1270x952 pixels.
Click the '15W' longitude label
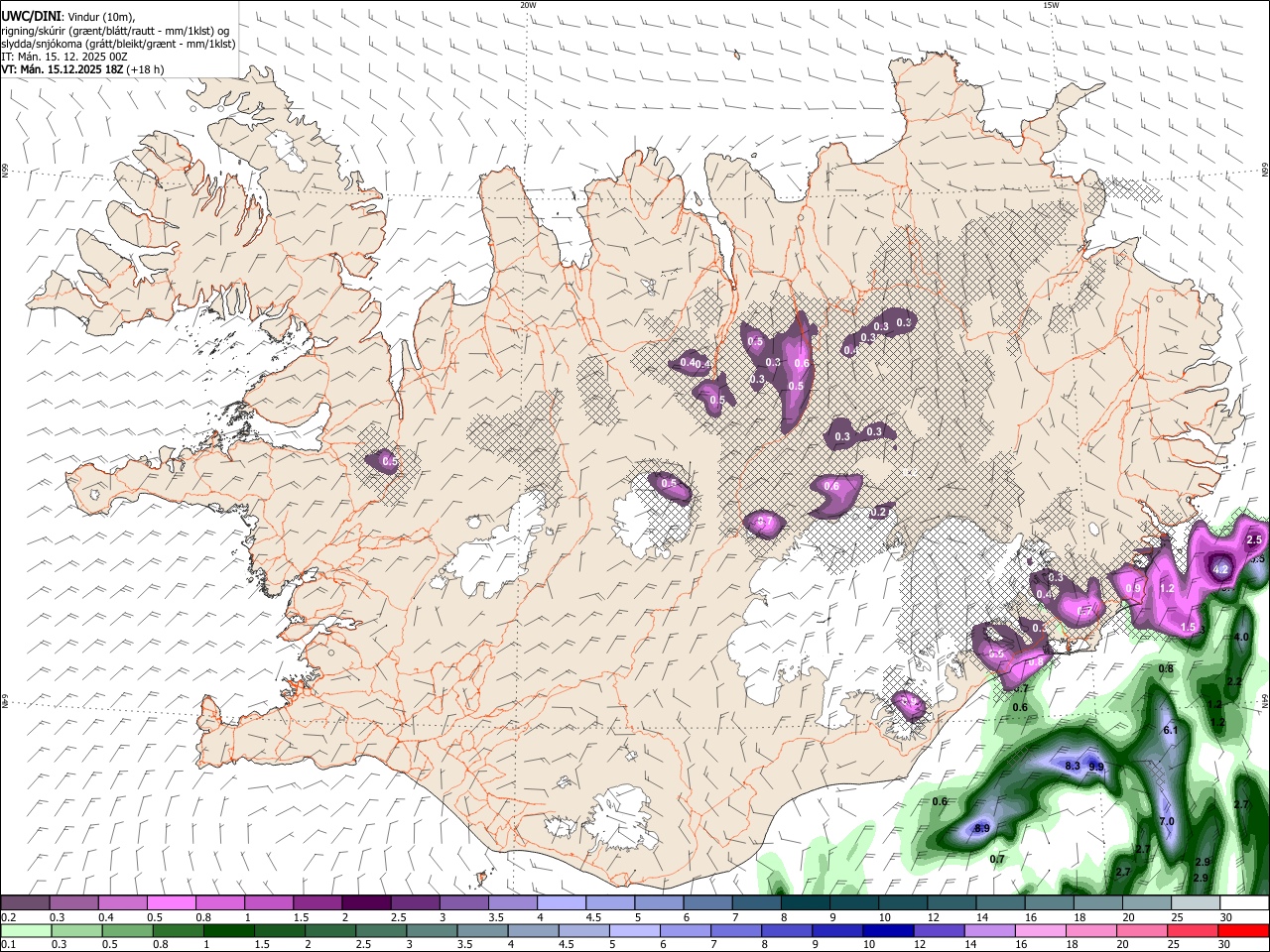(1051, 5)
